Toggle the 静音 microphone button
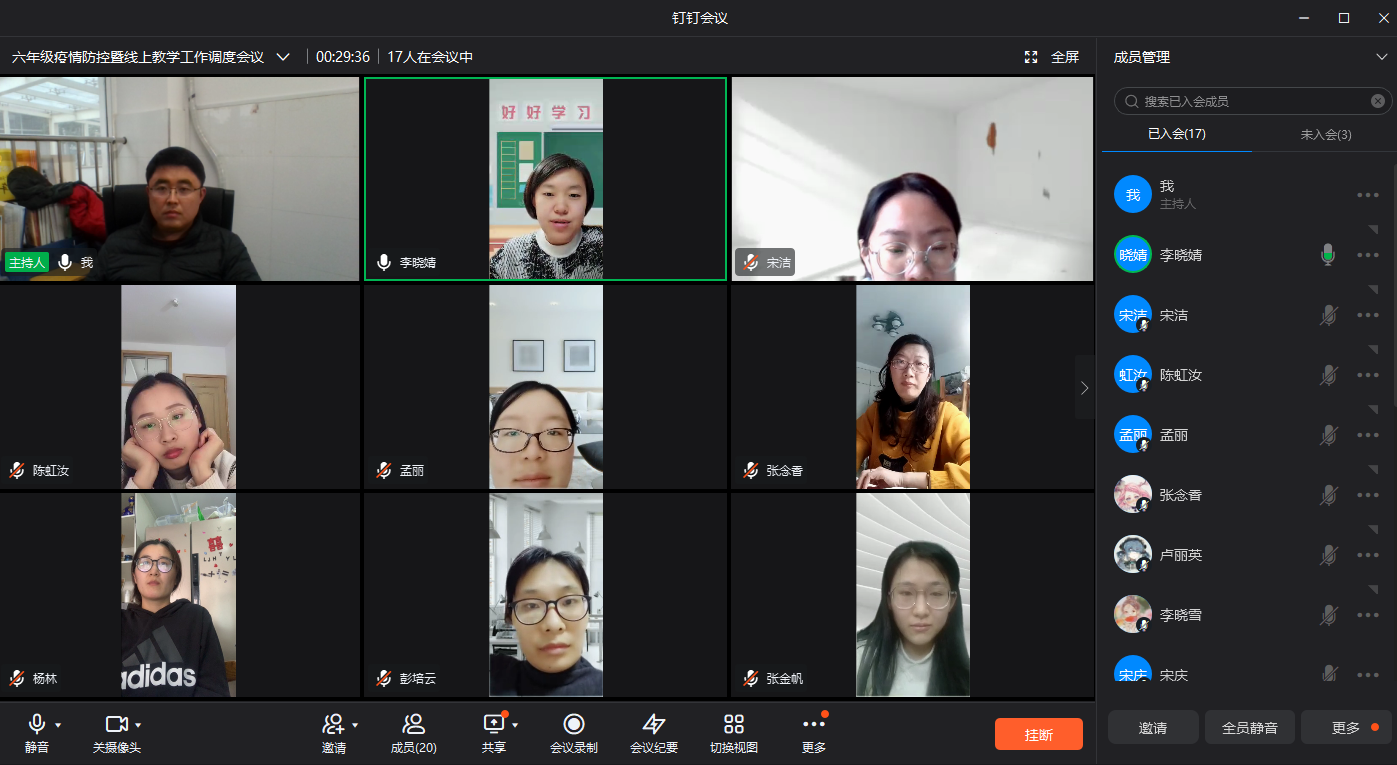The image size is (1397, 765). tap(37, 724)
